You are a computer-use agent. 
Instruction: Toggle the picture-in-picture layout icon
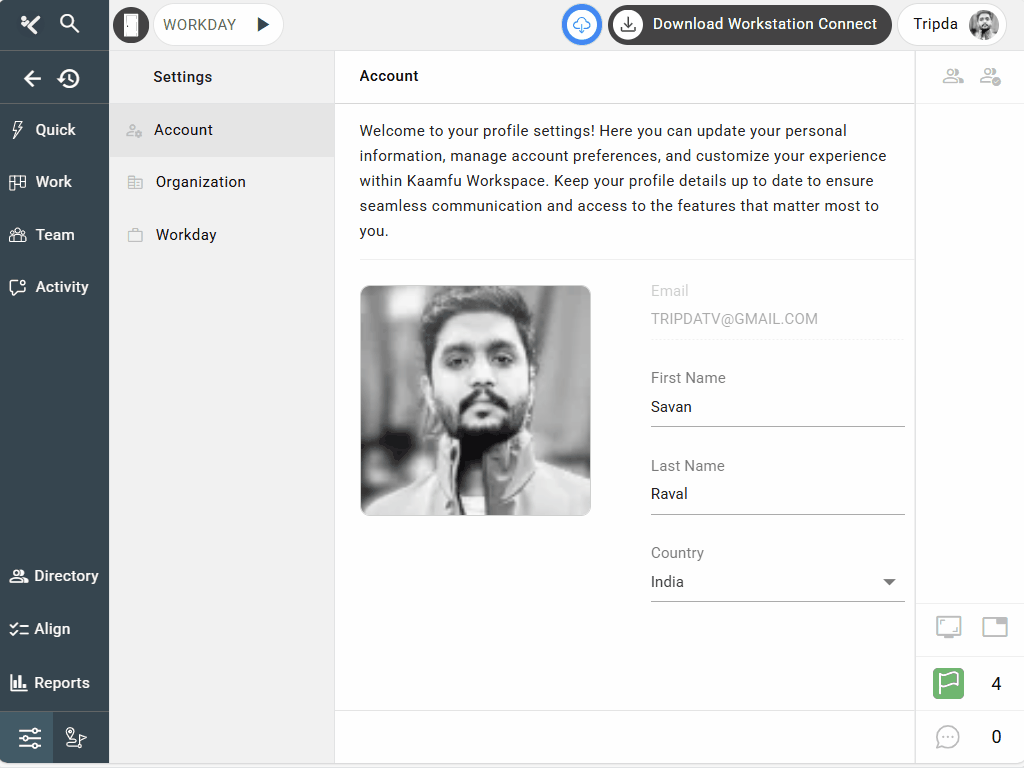click(x=994, y=627)
